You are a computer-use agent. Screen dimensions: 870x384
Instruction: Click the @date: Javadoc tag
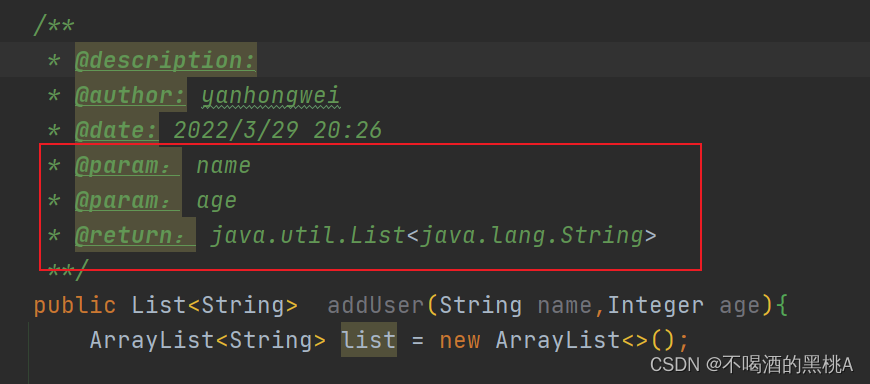117,130
